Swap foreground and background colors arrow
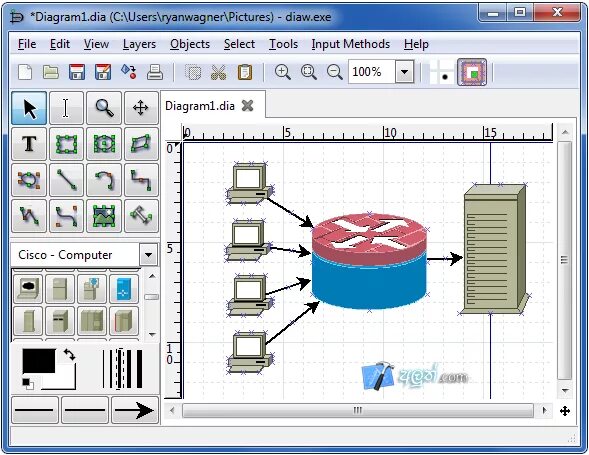589x455 pixels. 69,354
